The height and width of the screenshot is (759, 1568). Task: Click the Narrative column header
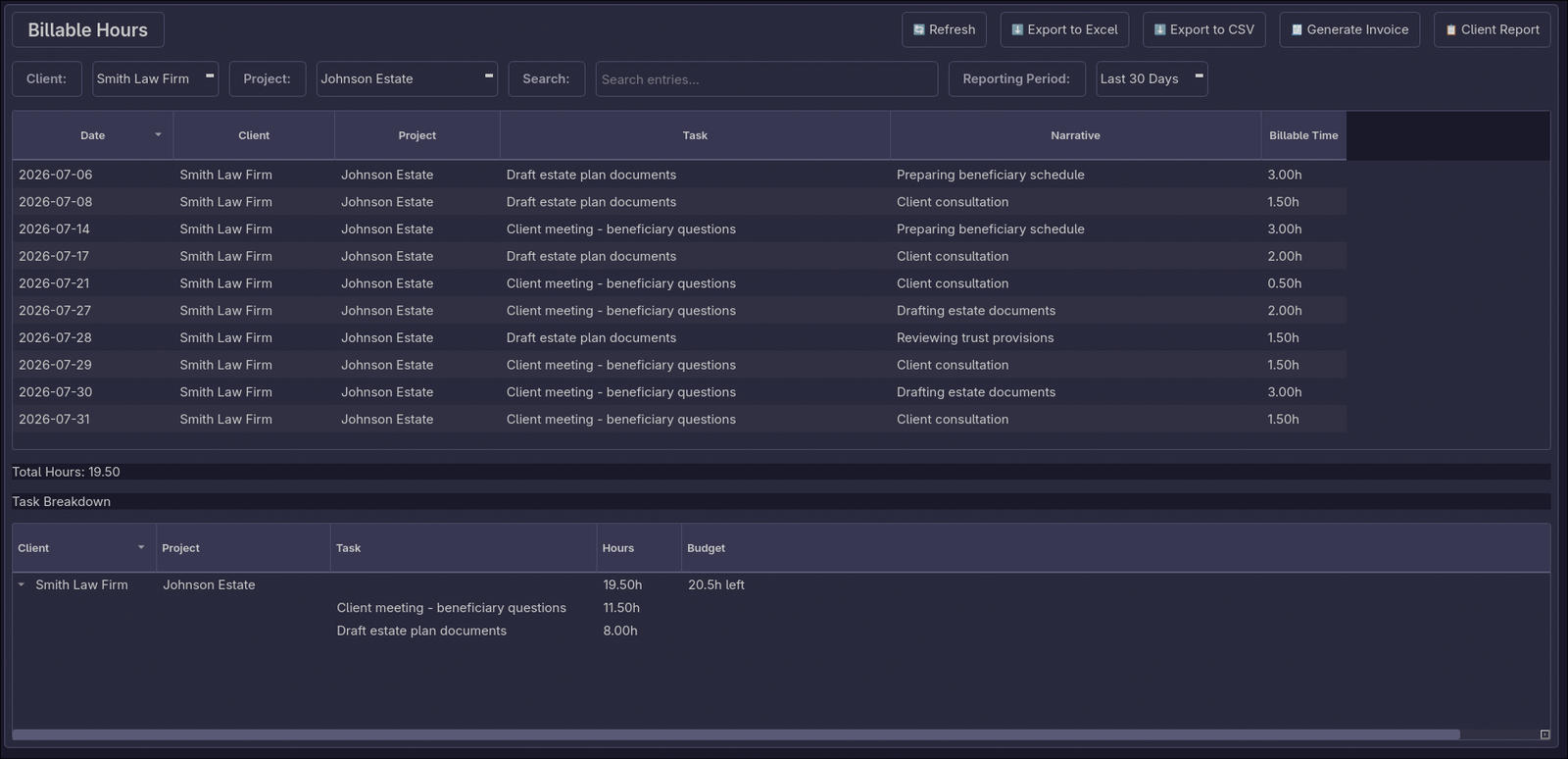(x=1075, y=135)
